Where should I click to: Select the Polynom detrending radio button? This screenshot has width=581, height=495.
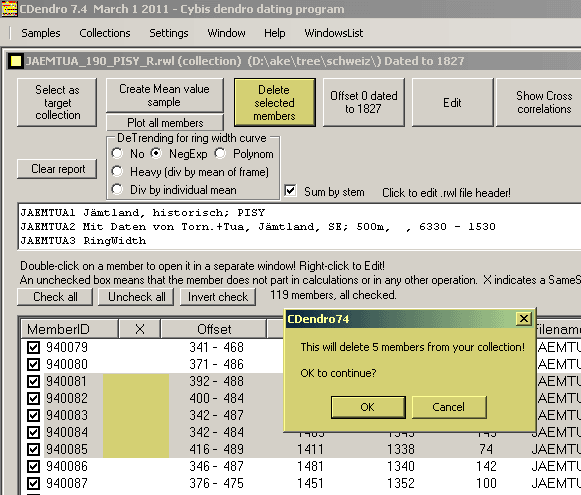click(220, 153)
